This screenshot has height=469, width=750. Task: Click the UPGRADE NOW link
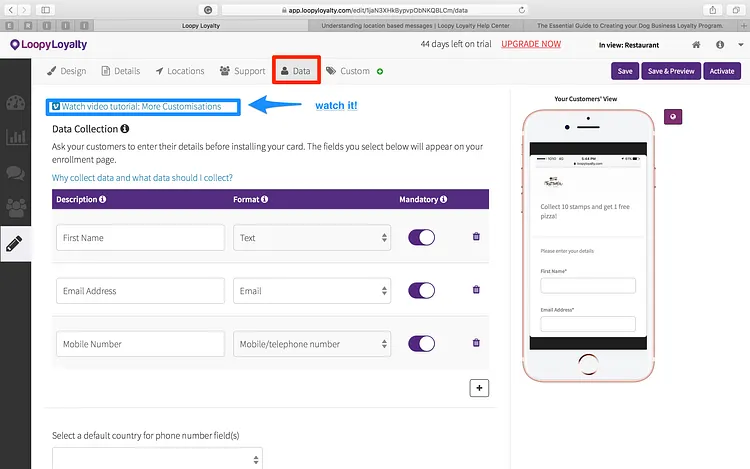point(531,44)
